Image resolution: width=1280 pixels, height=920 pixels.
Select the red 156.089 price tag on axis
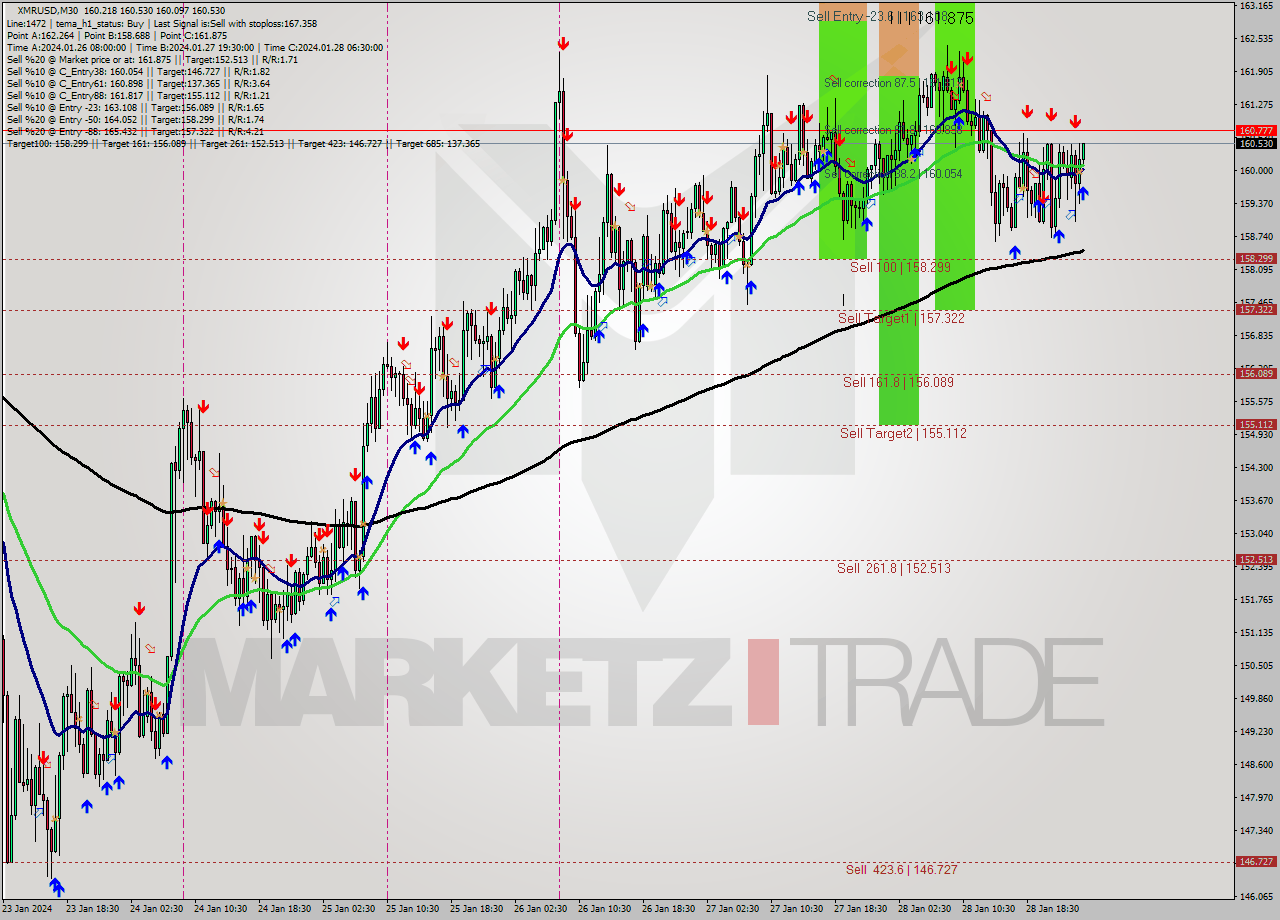(1256, 374)
